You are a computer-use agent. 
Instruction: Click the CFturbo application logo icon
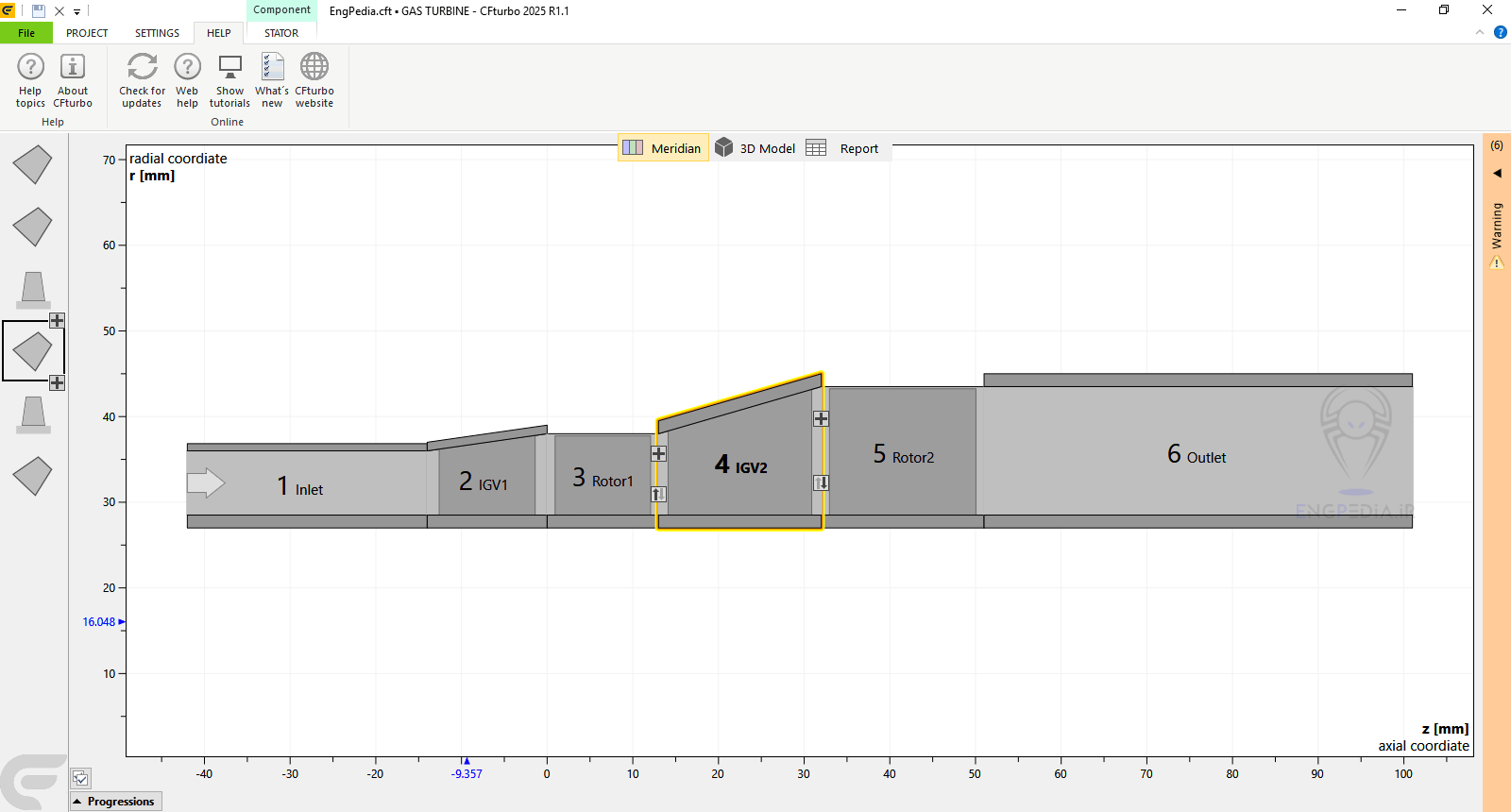(x=8, y=11)
